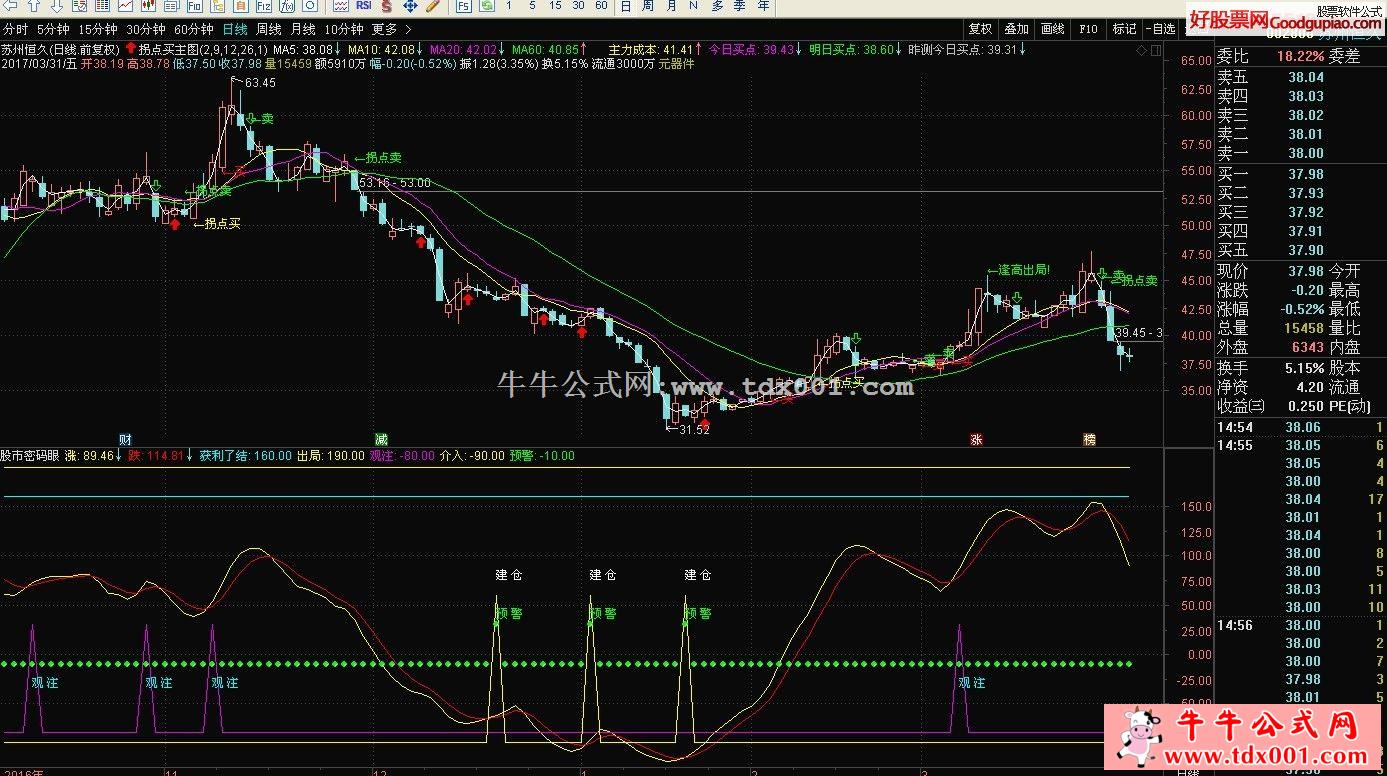Open the F10 company info toolbar icon
The width and height of the screenshot is (1387, 776).
[x=194, y=6]
